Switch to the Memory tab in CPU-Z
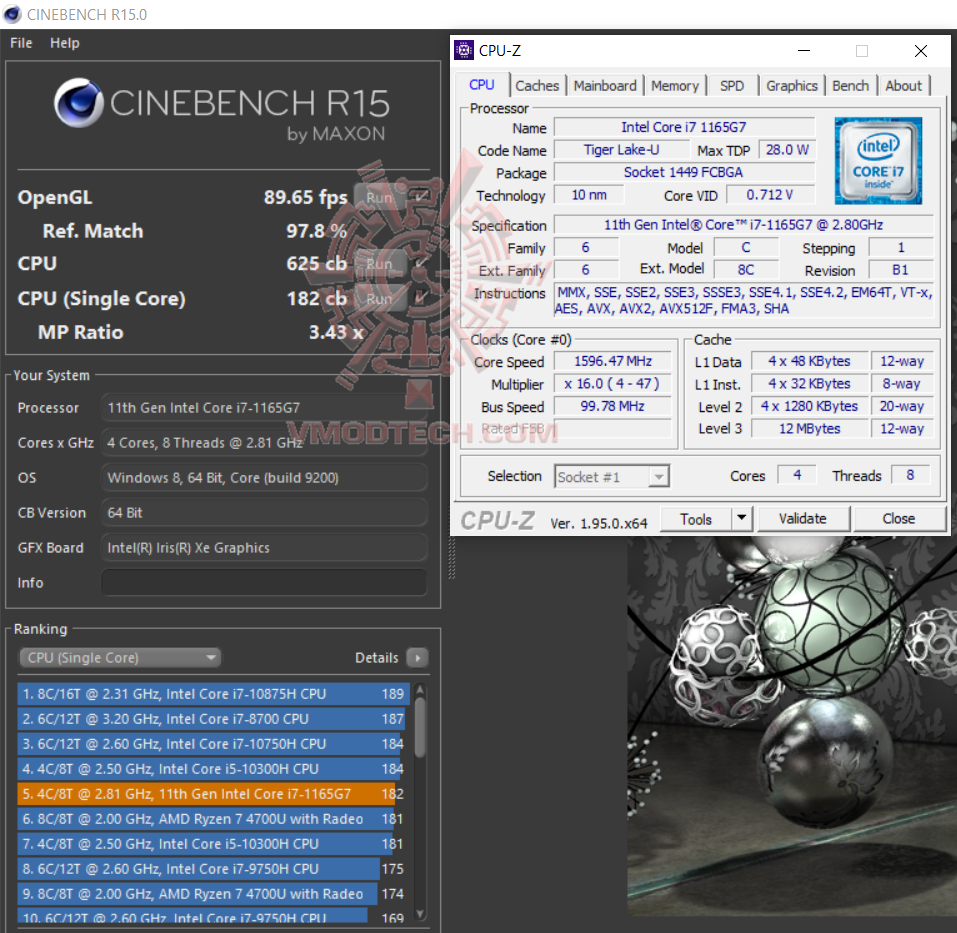Viewport: 957px width, 933px height. point(674,86)
